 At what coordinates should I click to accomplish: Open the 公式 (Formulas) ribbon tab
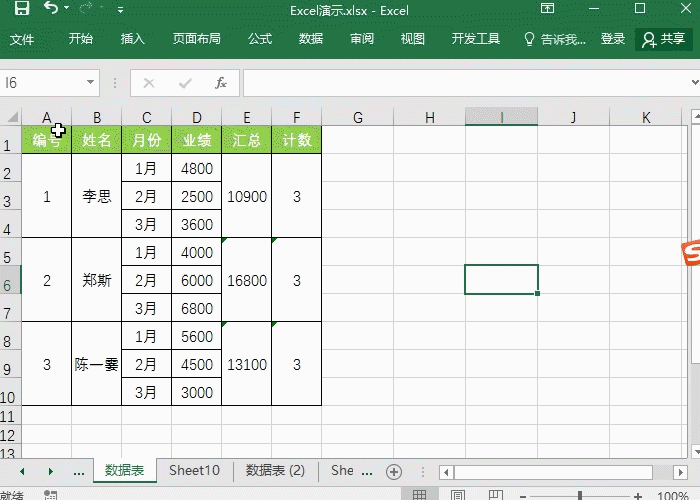(x=260, y=39)
